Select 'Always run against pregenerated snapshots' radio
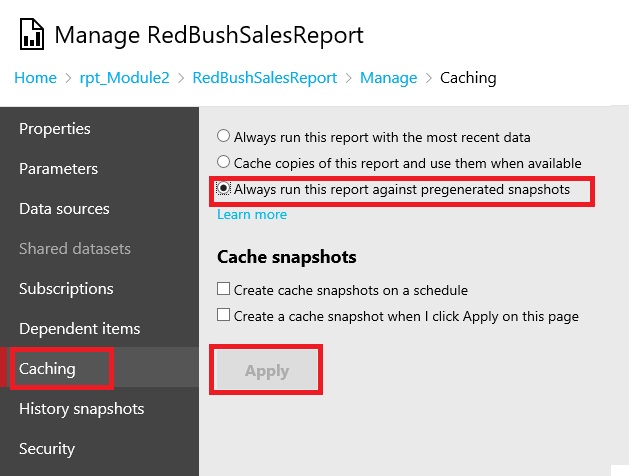Viewport: 633px width, 476px height. (x=223, y=188)
